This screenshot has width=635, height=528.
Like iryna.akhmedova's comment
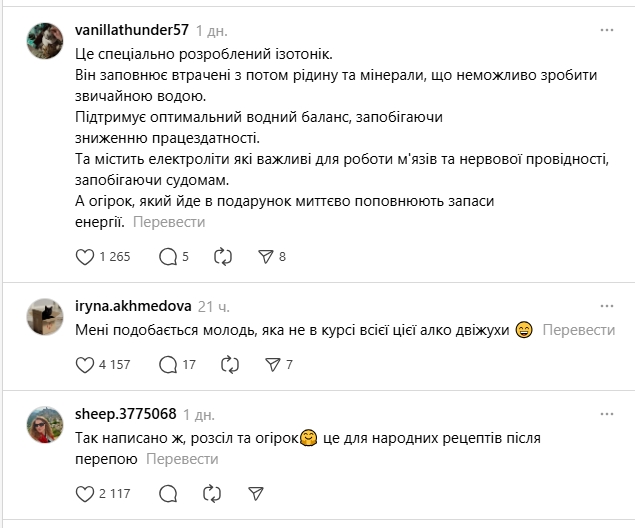[85, 364]
